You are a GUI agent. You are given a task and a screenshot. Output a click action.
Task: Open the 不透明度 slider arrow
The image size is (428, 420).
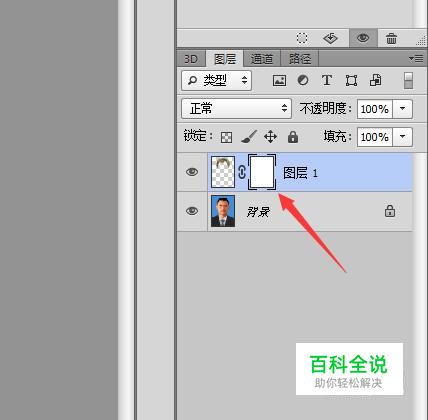tap(403, 109)
